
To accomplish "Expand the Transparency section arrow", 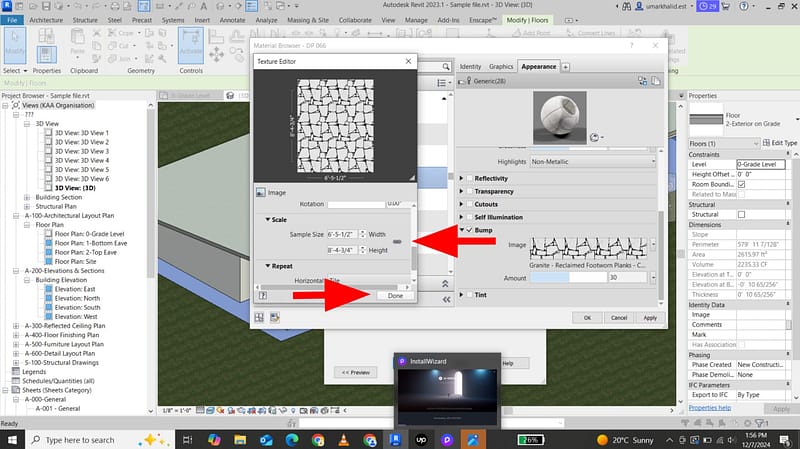I will click(x=460, y=191).
